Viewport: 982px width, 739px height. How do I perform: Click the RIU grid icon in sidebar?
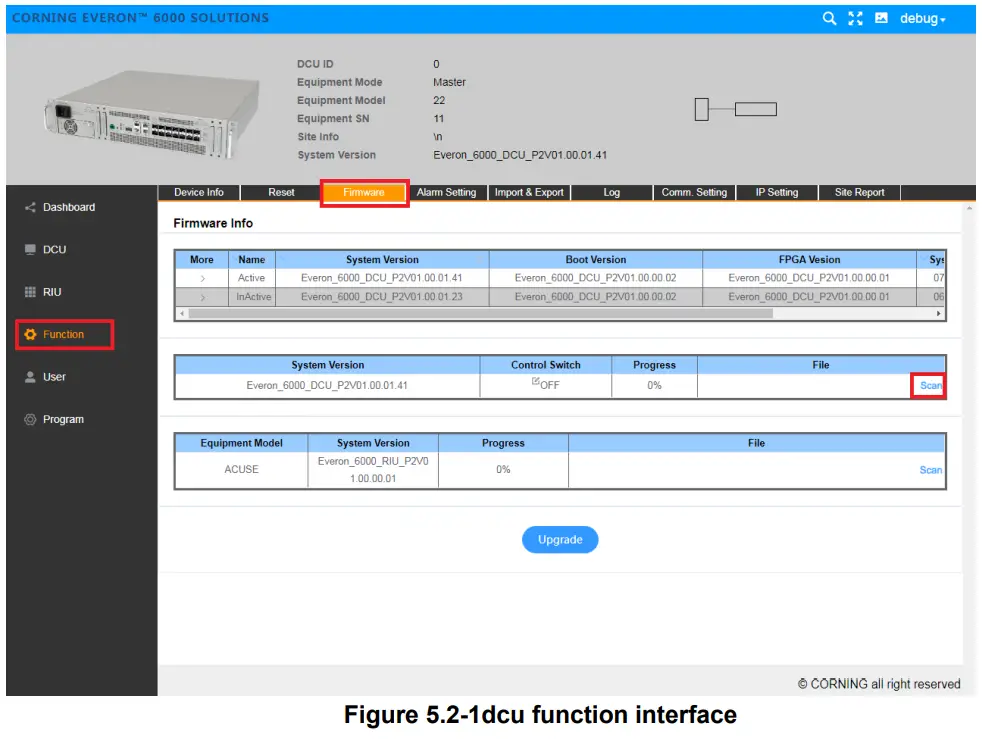[29, 292]
